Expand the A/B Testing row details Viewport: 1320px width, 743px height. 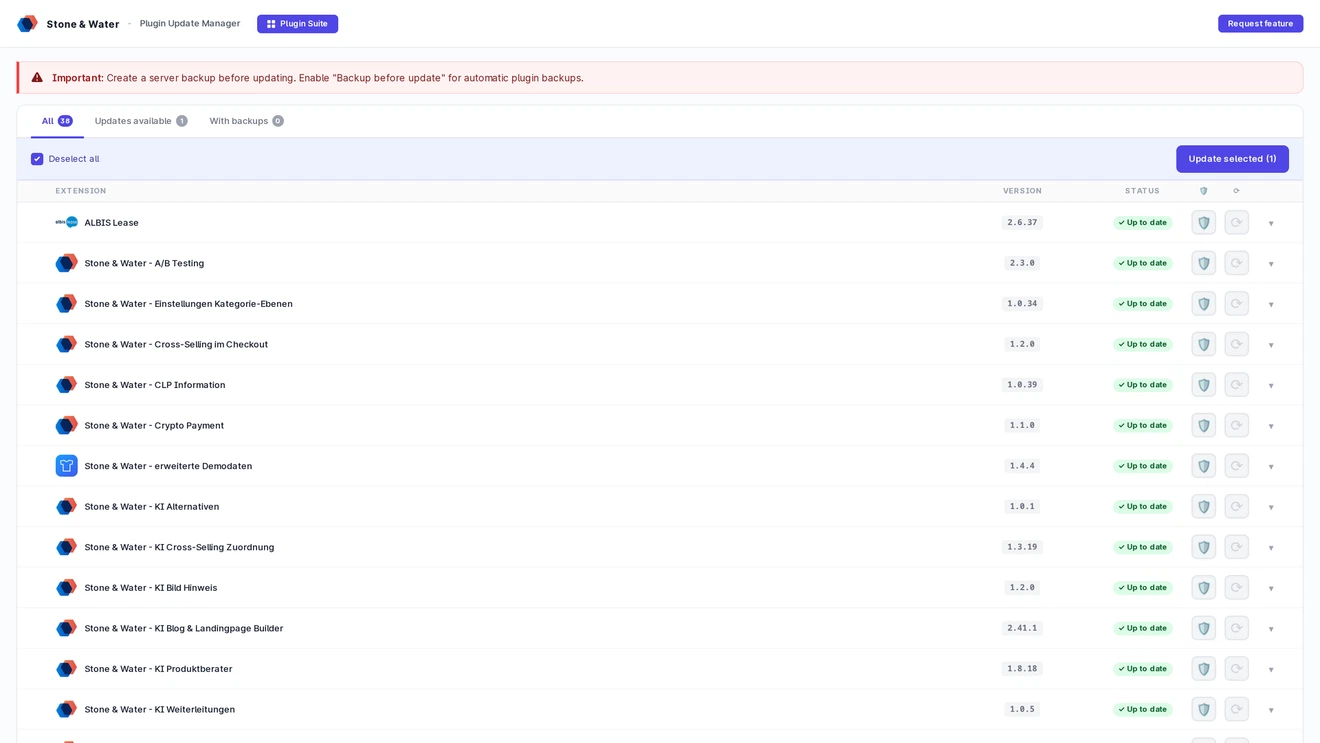tap(1271, 264)
